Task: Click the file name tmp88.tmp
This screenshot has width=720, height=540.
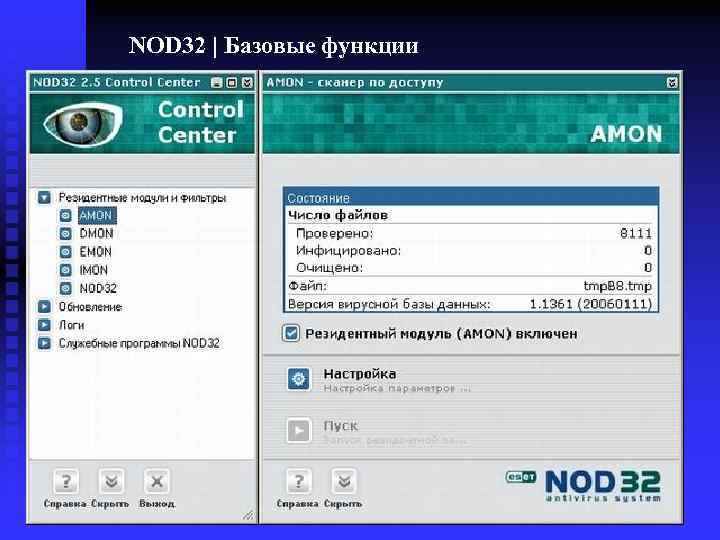Action: (x=617, y=286)
